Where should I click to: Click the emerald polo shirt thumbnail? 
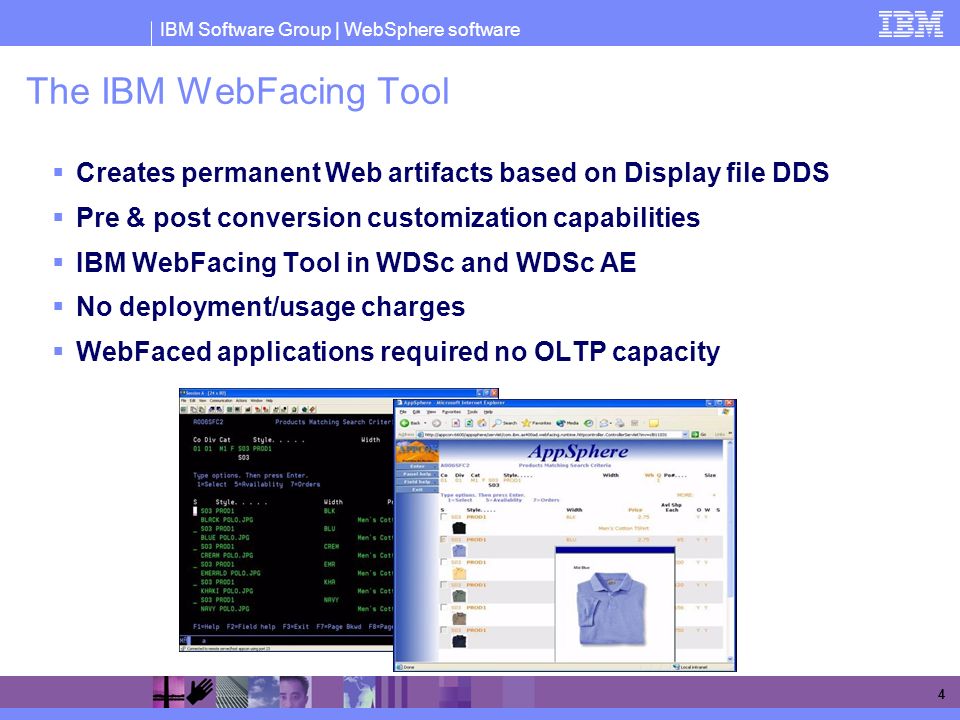click(459, 596)
